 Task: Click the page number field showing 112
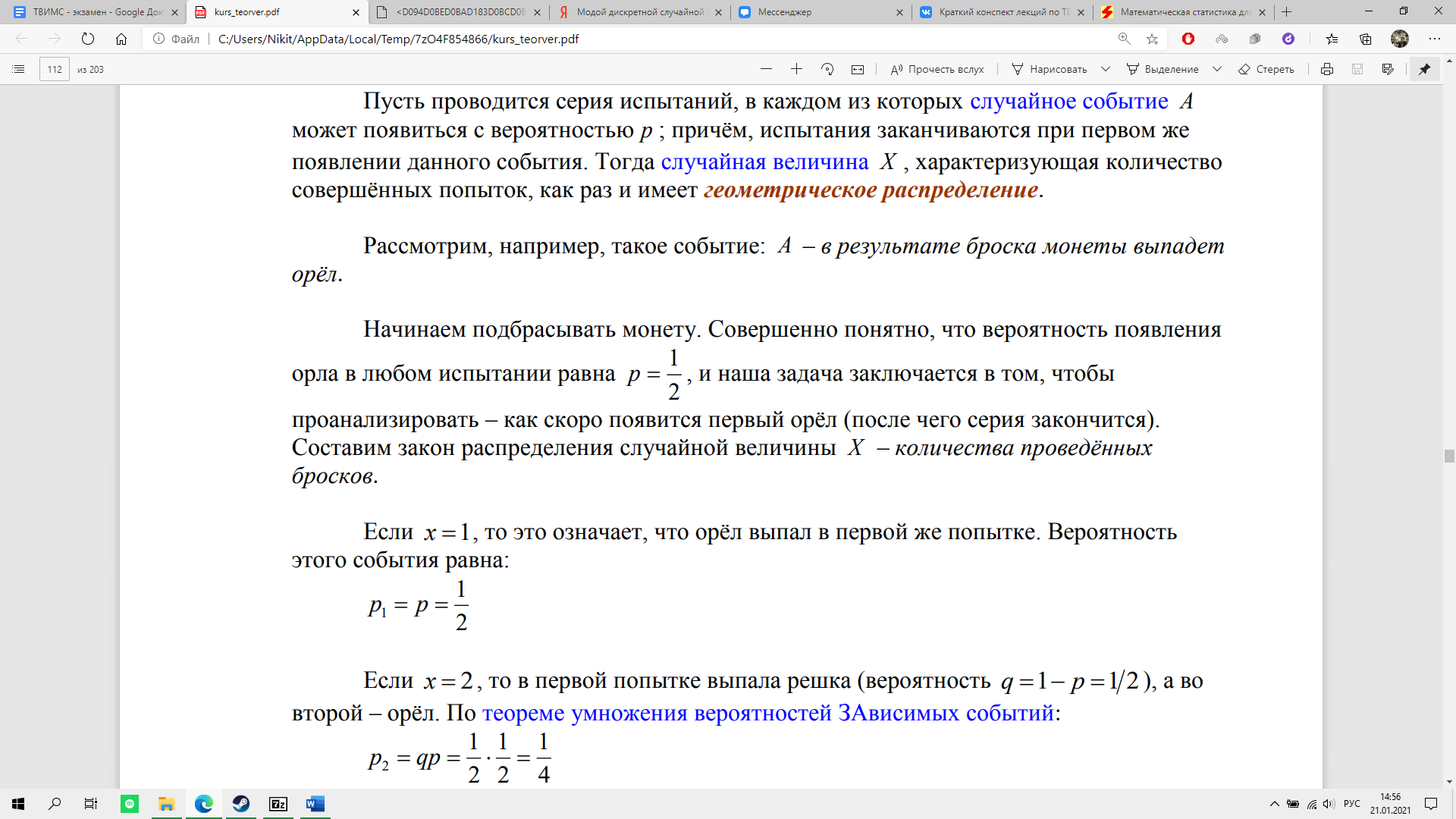55,69
